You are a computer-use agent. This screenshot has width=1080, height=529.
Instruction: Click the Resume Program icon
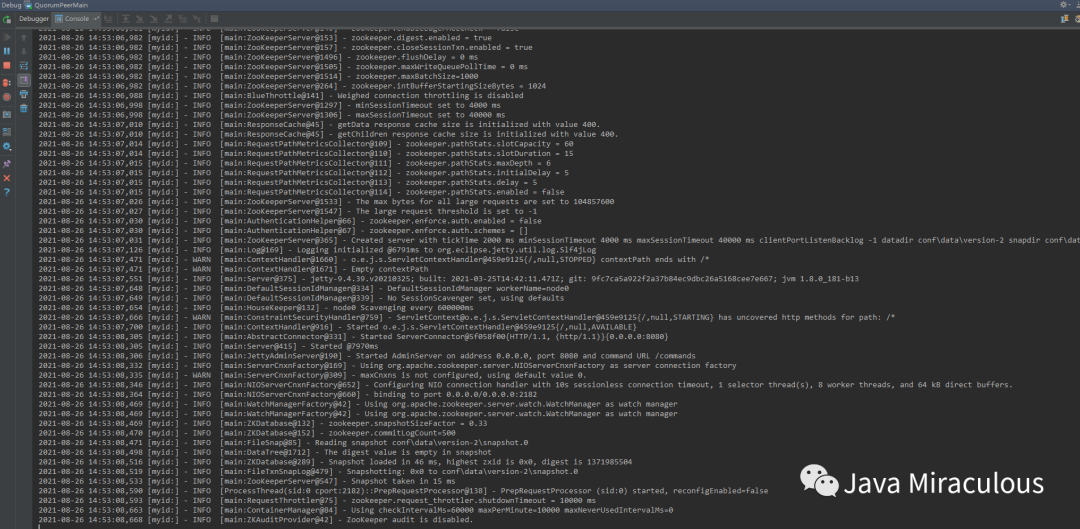(x=7, y=37)
